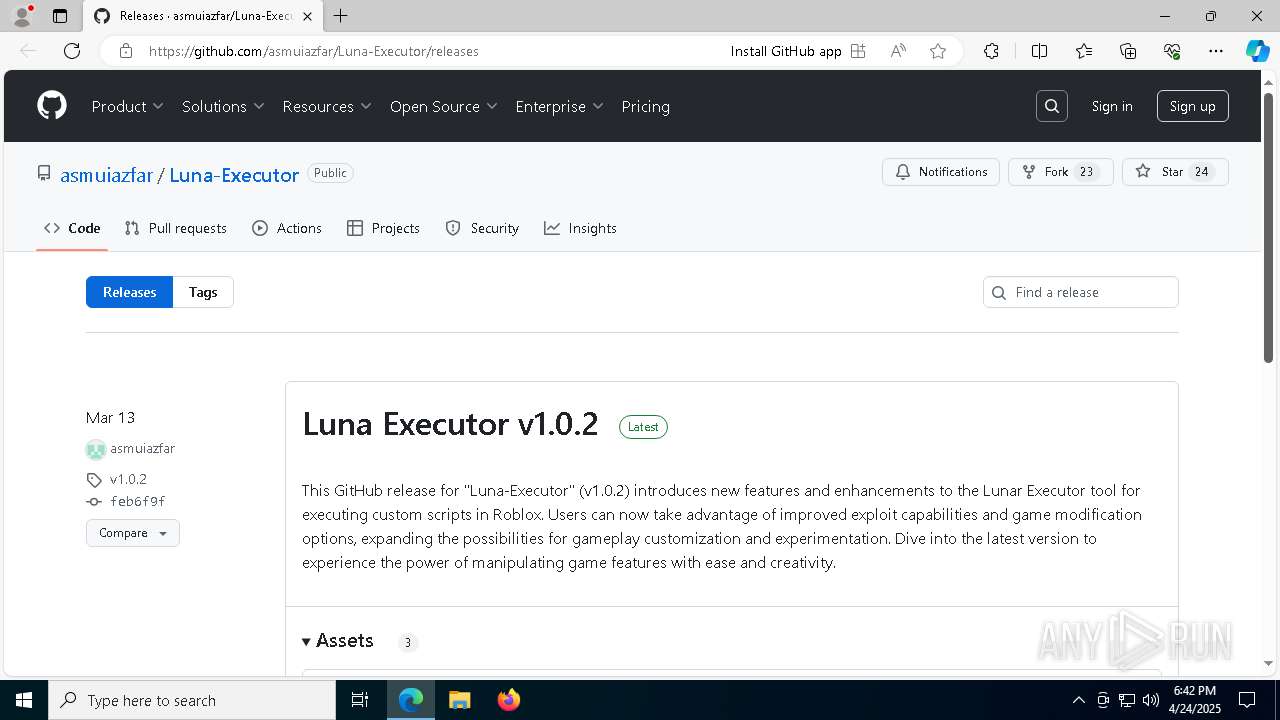The image size is (1280, 720).
Task: Collapse the Assets section
Action: [338, 641]
